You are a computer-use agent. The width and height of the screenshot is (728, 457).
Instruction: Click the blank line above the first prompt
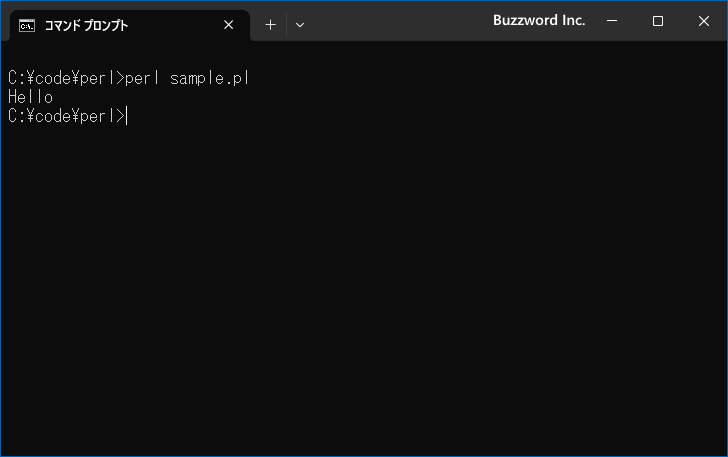(x=364, y=58)
